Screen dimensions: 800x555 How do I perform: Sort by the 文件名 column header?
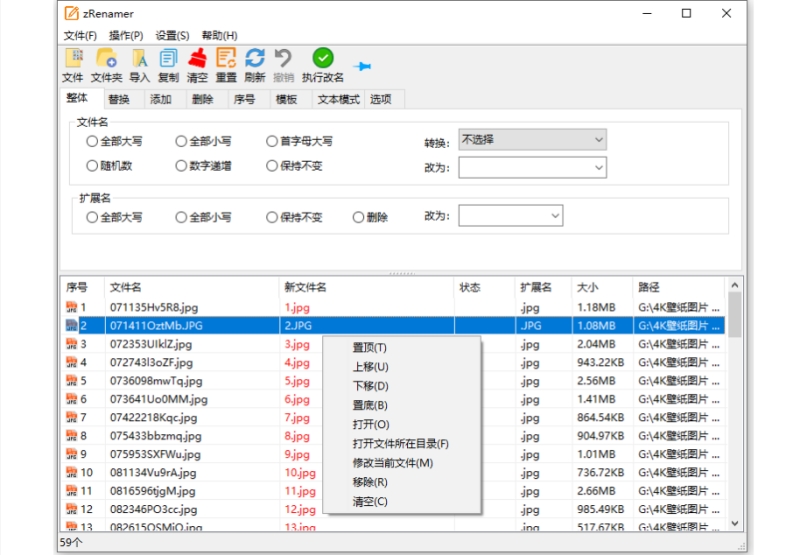coord(192,287)
